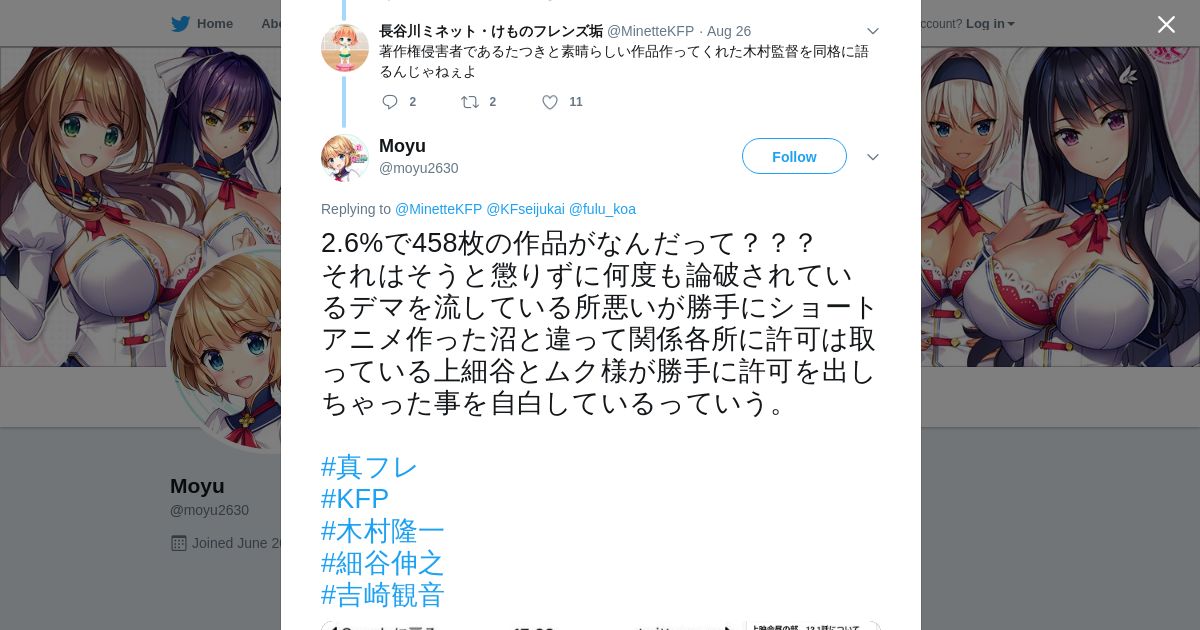Expand Moyu tweet options chevron next to Follow
Screen dimensions: 1200x630
click(872, 157)
